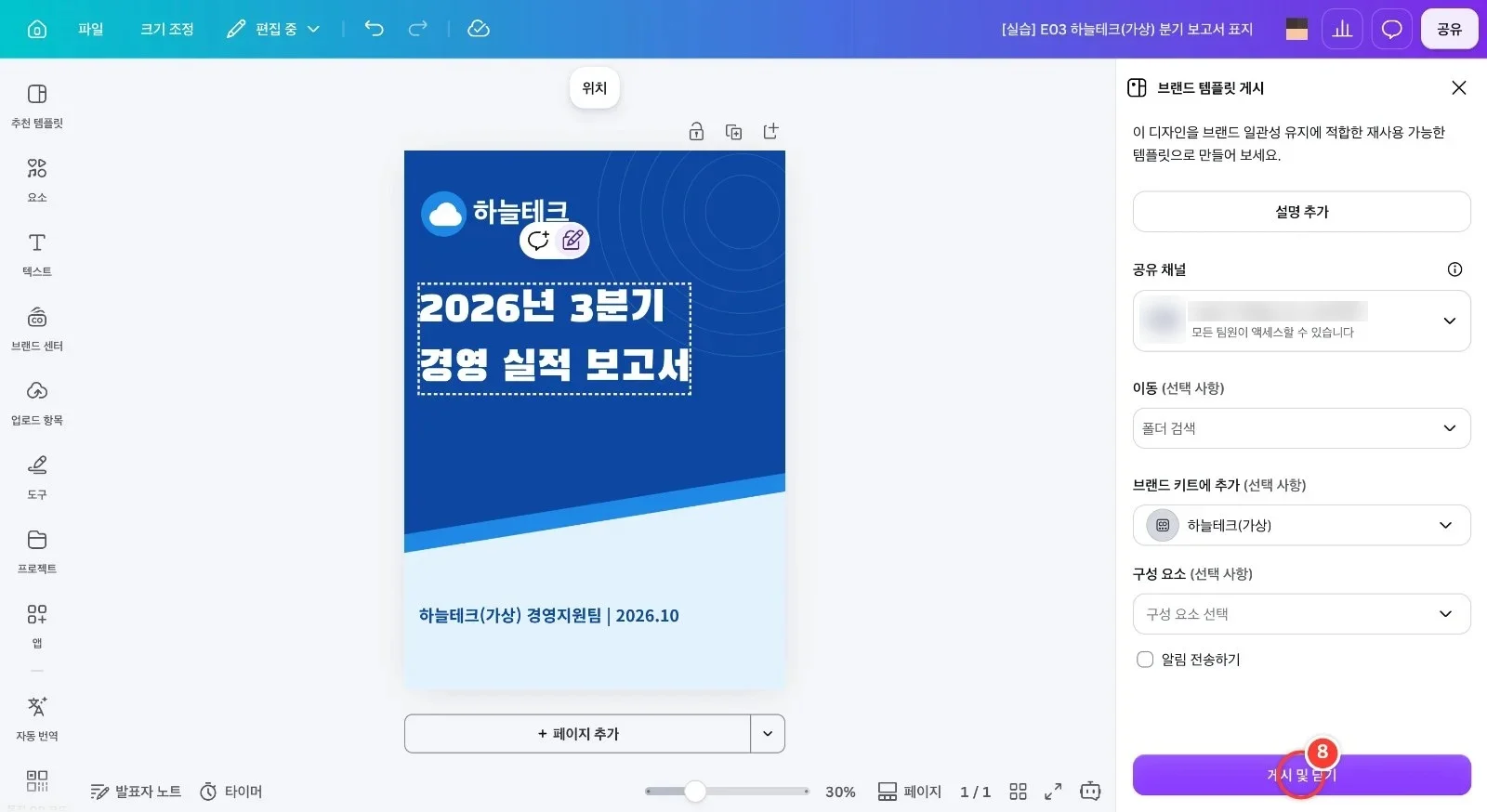1487x812 pixels.
Task: Expand the 편집 중 mode dropdown
Action: 273,29
